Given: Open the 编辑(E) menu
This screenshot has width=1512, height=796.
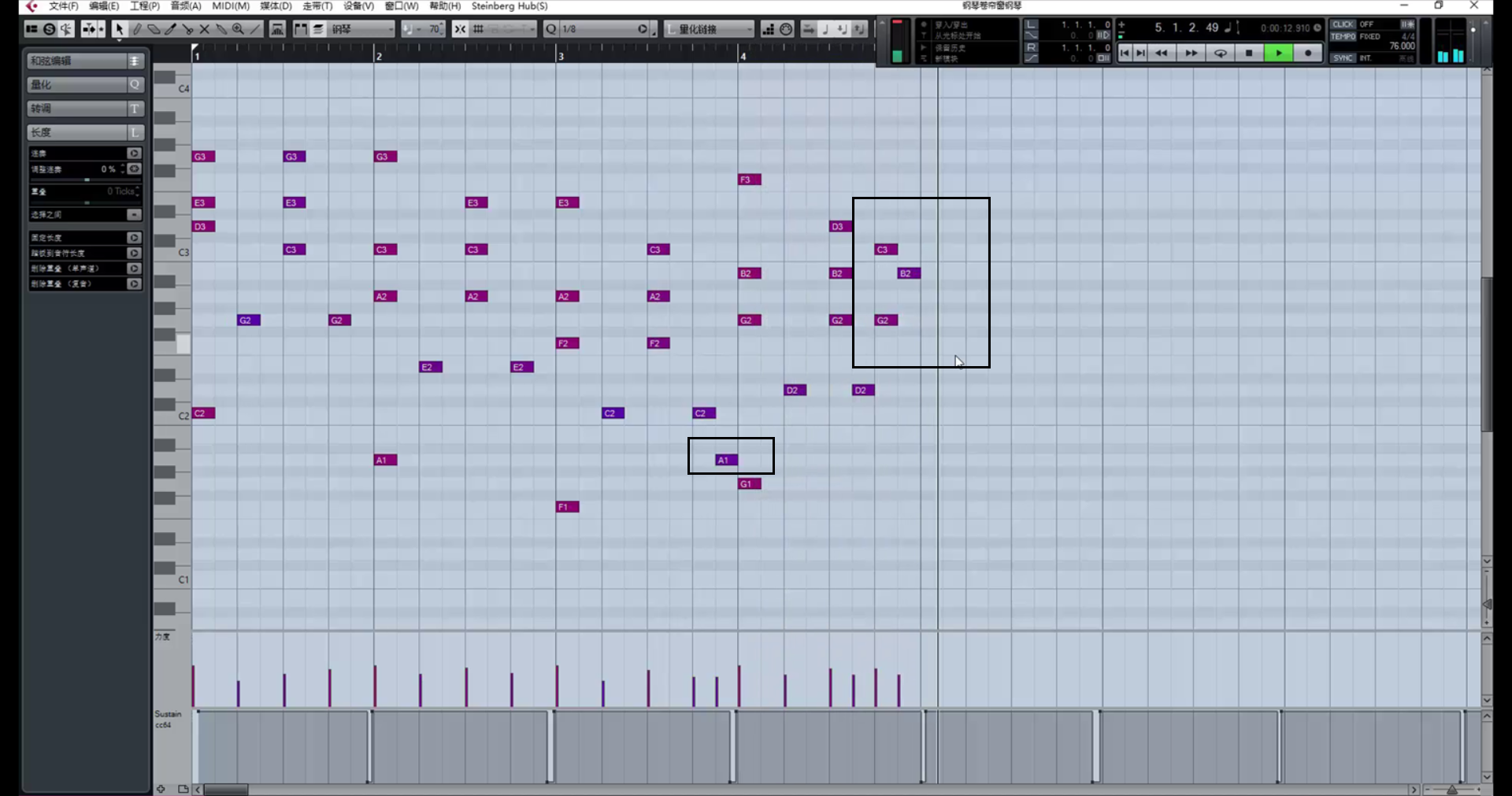Looking at the screenshot, I should tap(104, 6).
